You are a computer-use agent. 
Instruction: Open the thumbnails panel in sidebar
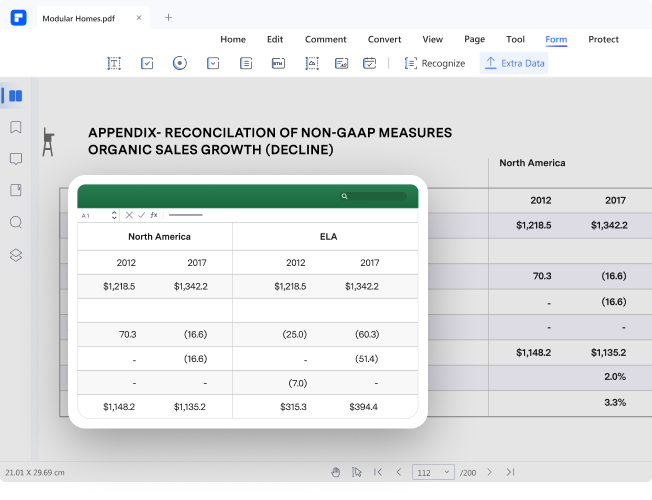(15, 96)
